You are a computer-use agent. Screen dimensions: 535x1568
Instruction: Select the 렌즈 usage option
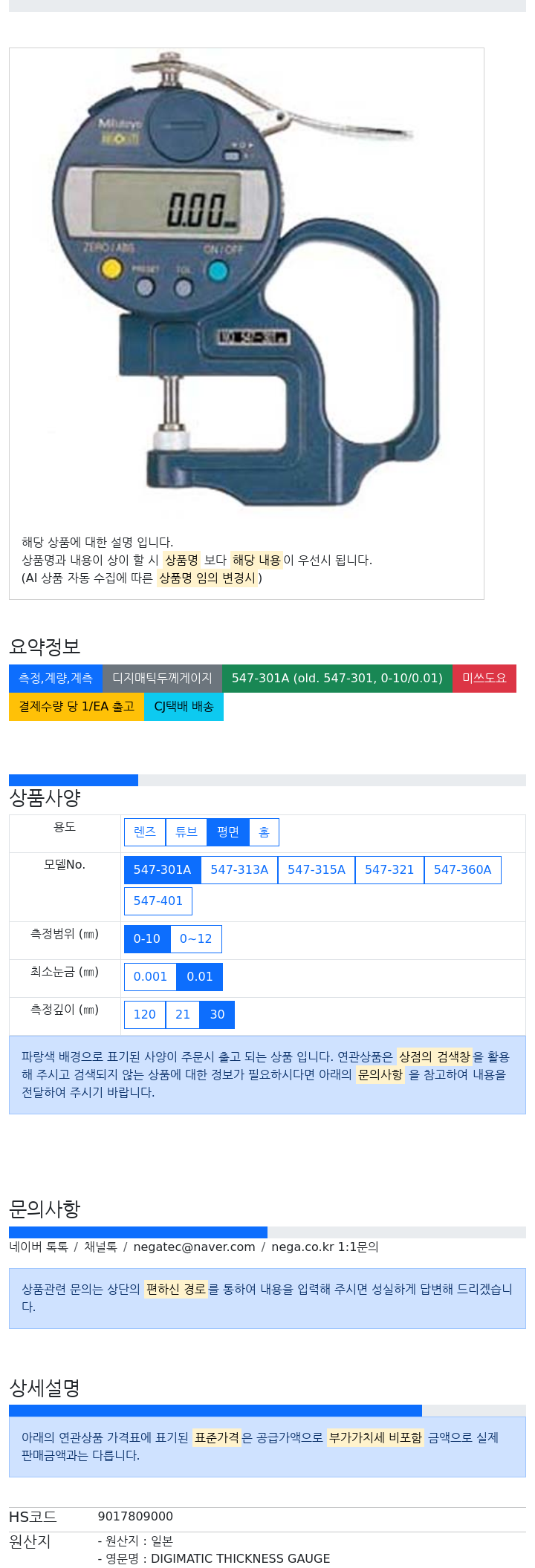click(x=145, y=832)
